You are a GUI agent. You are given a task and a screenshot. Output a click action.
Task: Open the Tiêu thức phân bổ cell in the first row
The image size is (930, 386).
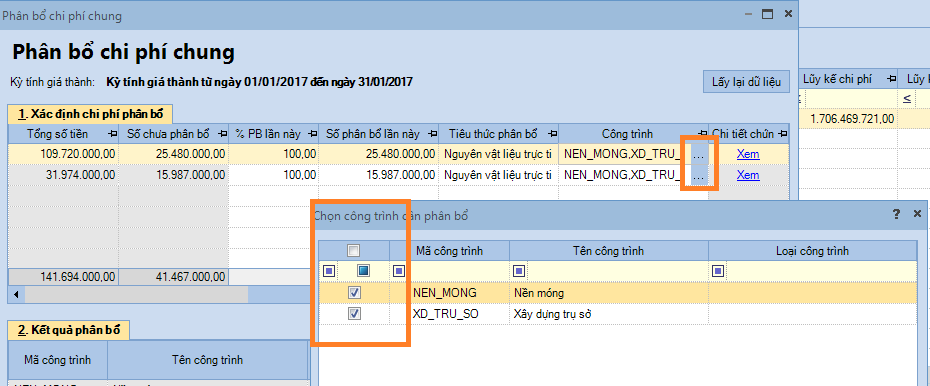(x=498, y=155)
